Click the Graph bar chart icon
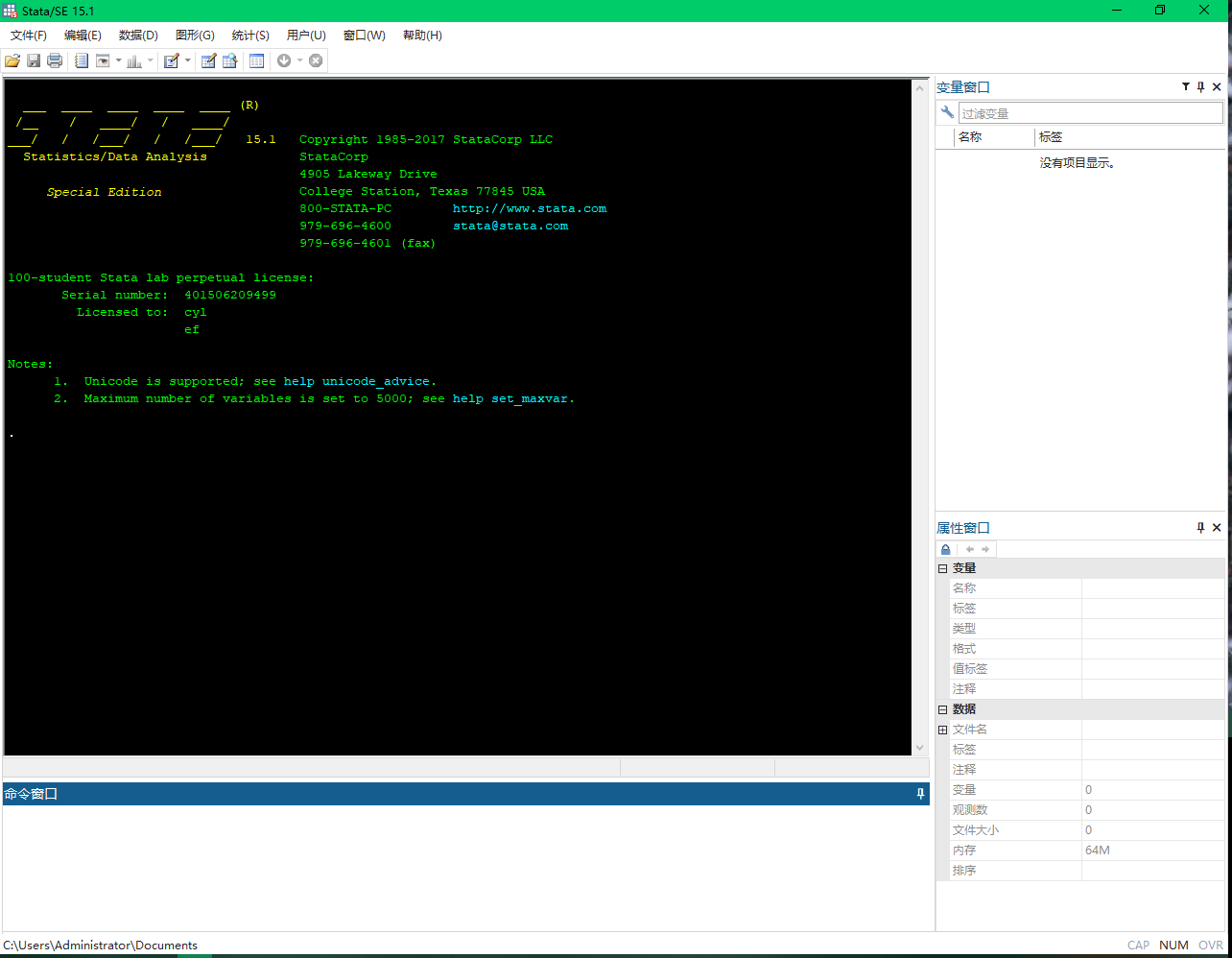 click(134, 60)
